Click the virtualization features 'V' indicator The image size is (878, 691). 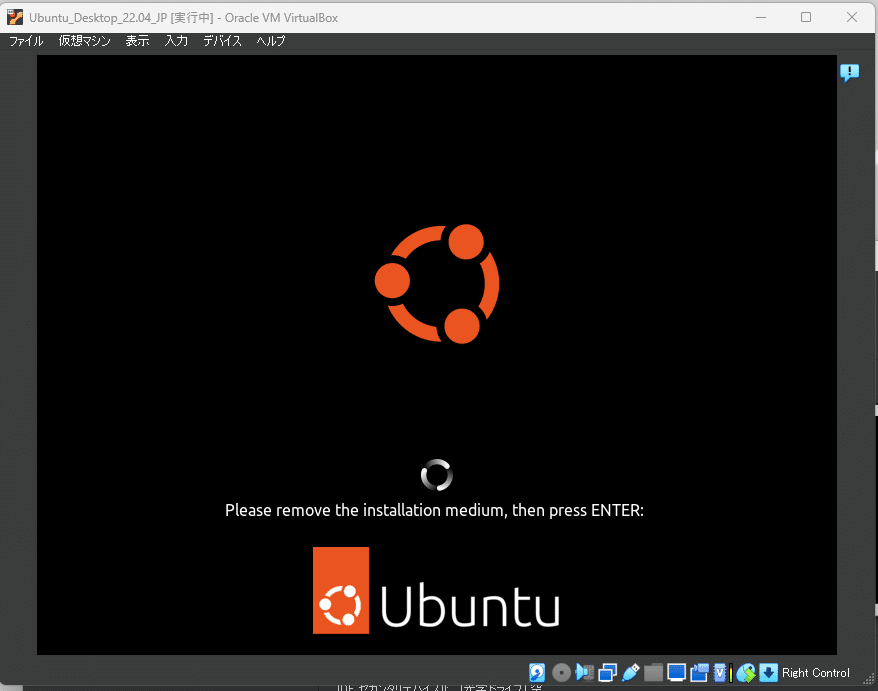(x=720, y=672)
